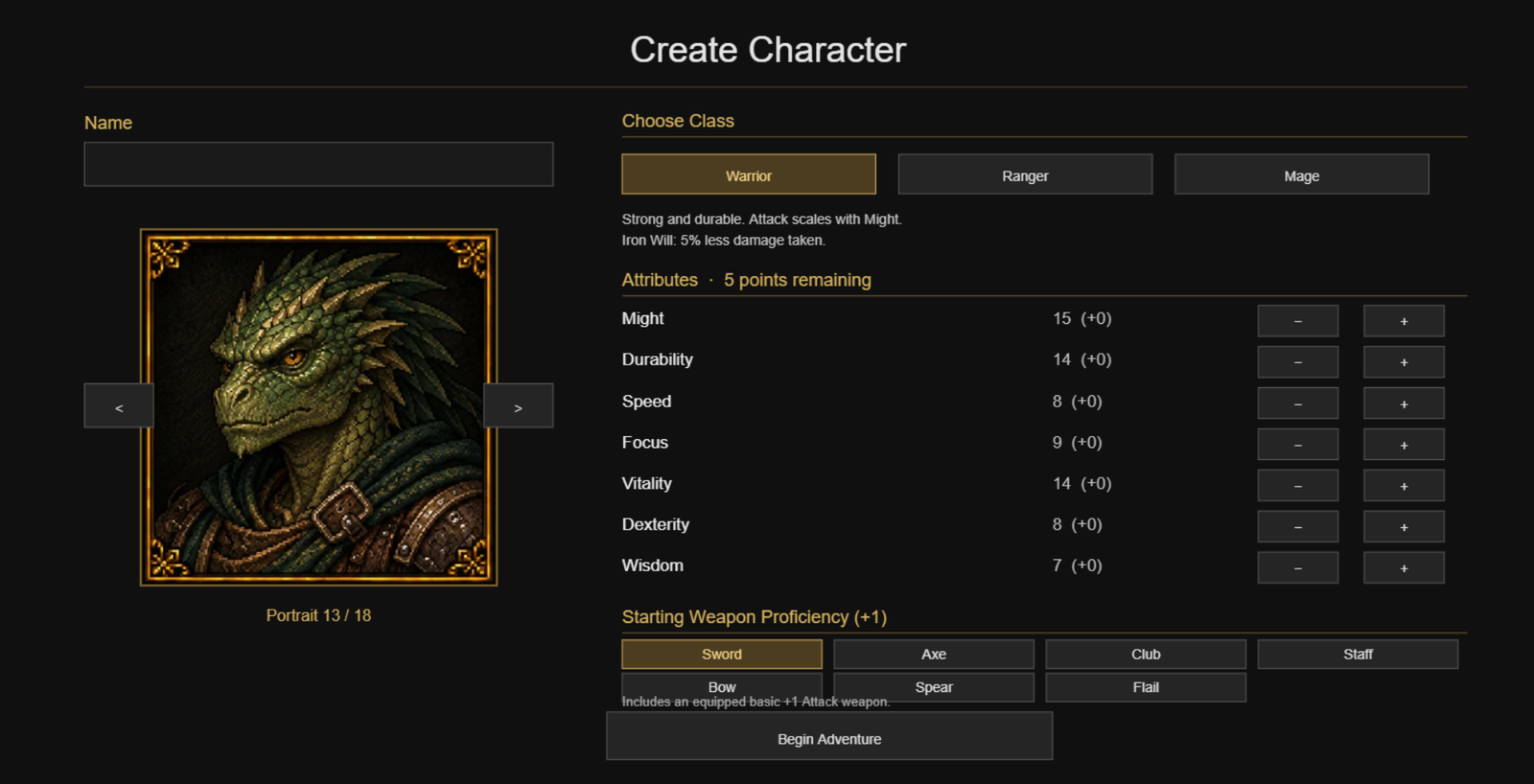
Task: Select Sword weapon proficiency
Action: 722,654
